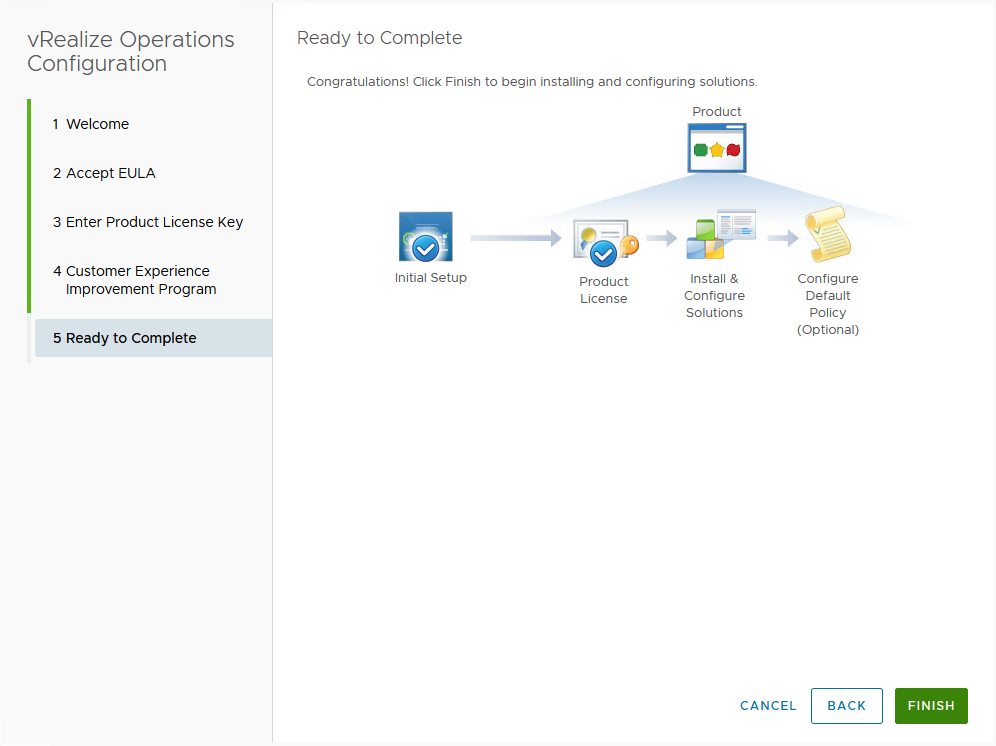This screenshot has height=746, width=996.
Task: Click the Back button
Action: (846, 705)
